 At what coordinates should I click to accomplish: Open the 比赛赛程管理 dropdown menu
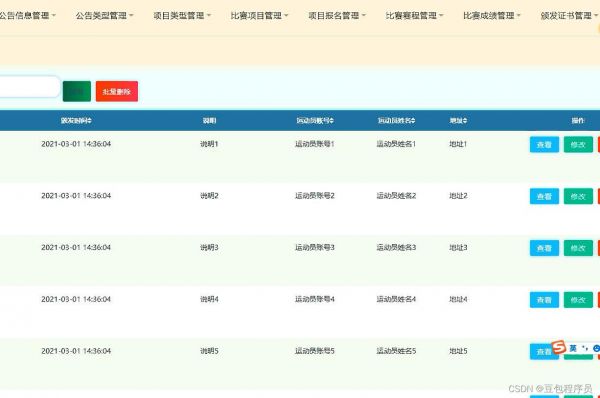click(414, 16)
